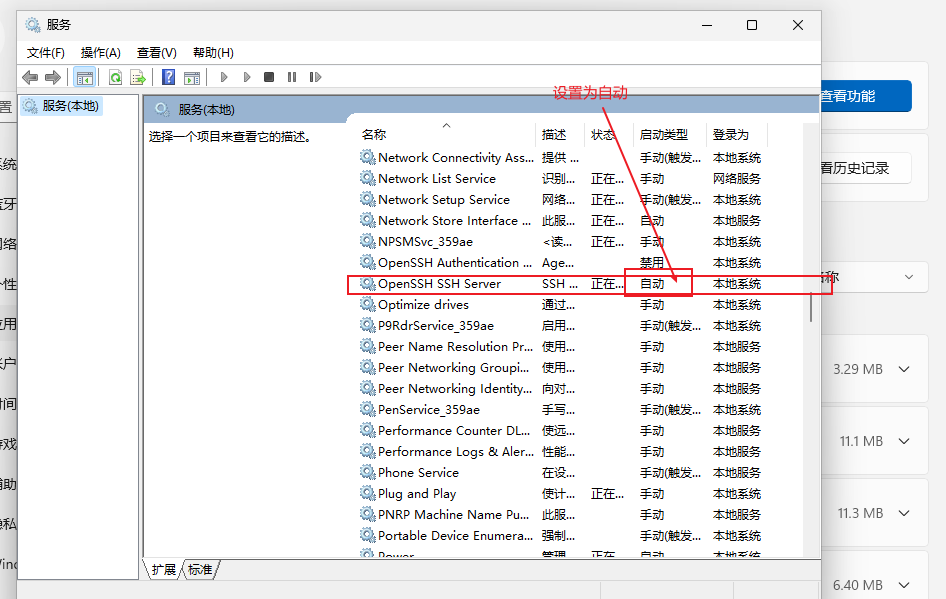Click the Forward arrow in the toolbar

tap(53, 77)
